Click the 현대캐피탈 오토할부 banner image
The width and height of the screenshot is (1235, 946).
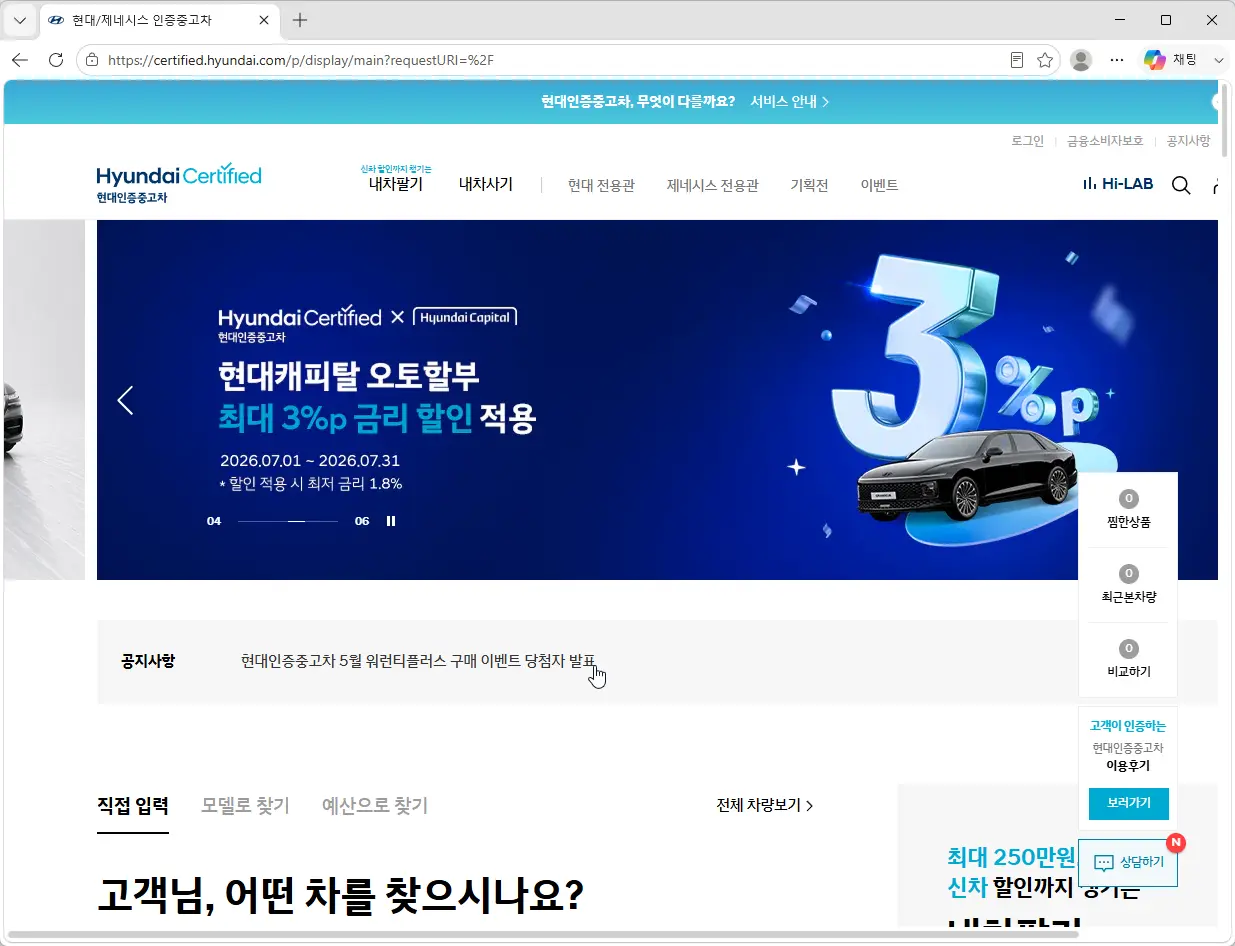coord(657,400)
